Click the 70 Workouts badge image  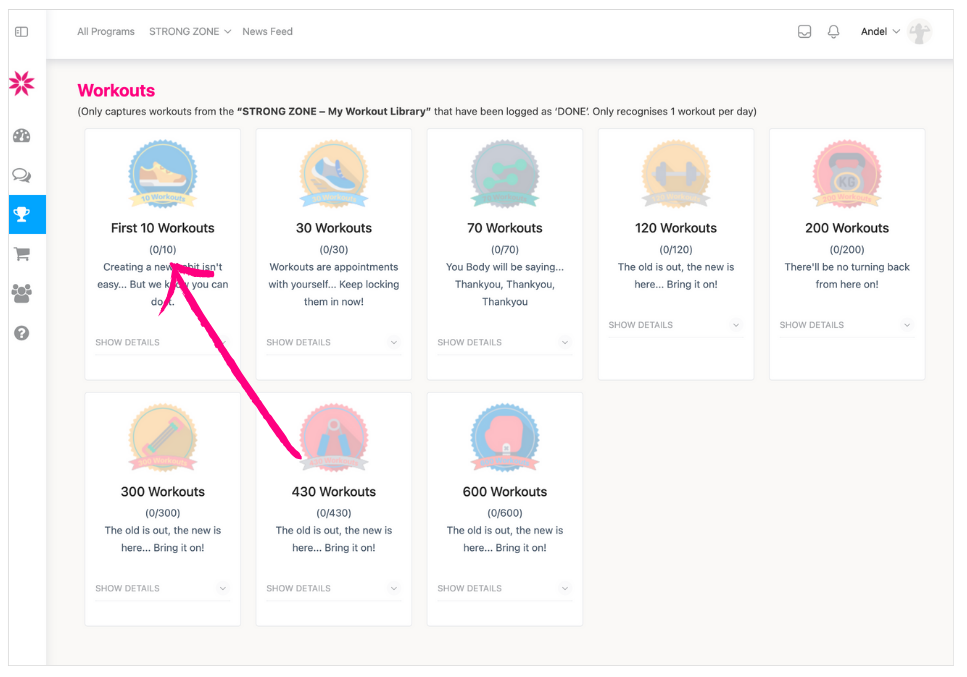click(x=504, y=174)
